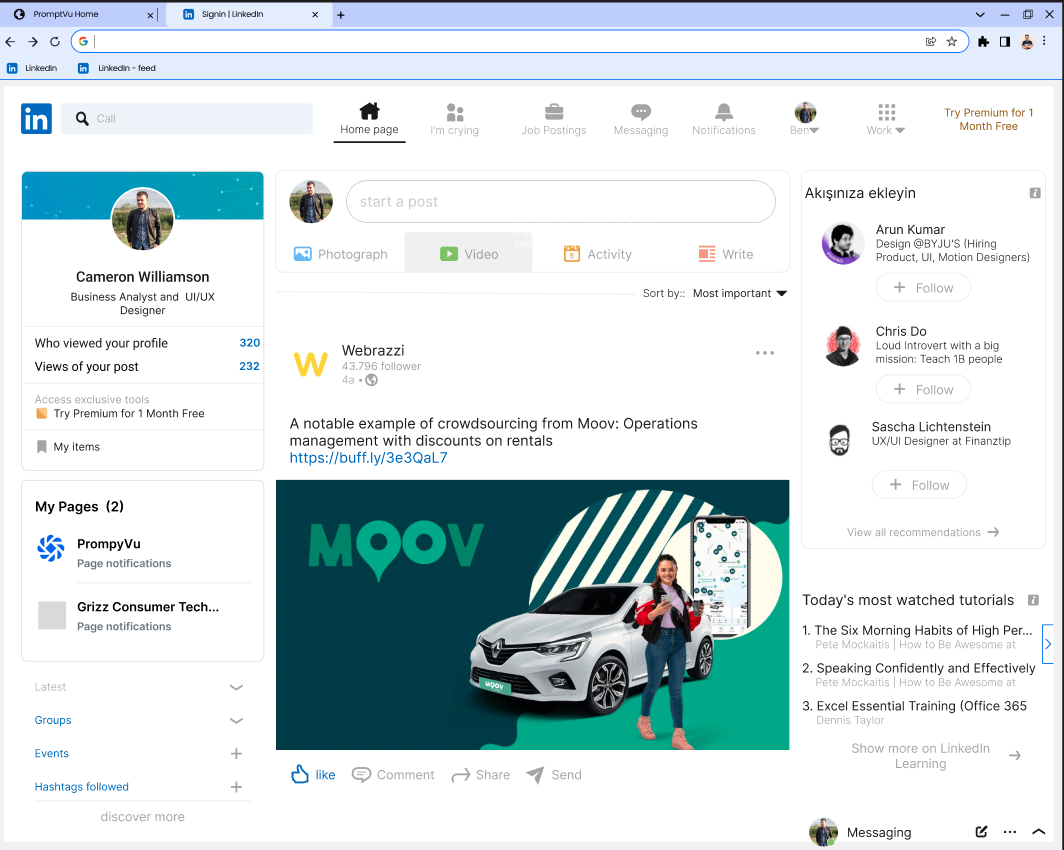Add a Video to post
The image size is (1064, 850).
pos(469,254)
